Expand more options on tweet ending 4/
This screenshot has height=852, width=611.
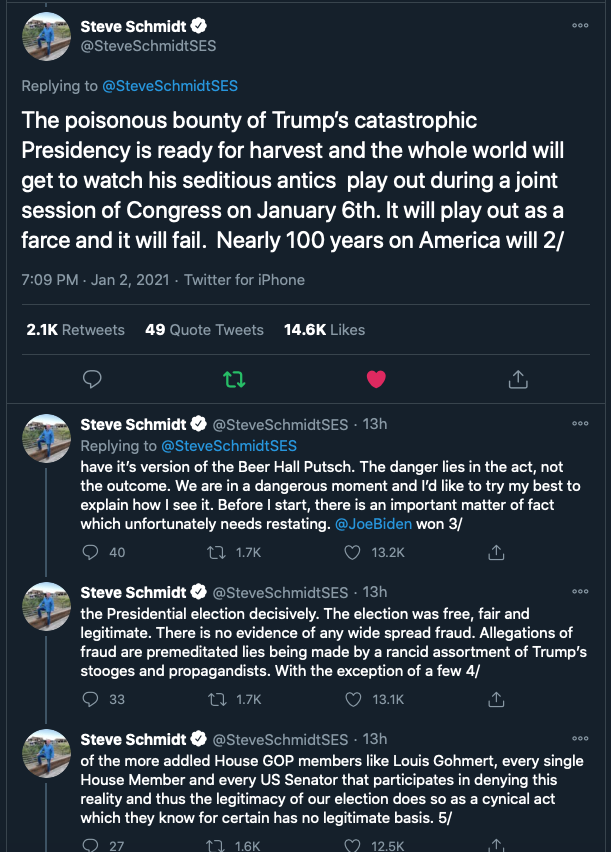click(x=580, y=589)
